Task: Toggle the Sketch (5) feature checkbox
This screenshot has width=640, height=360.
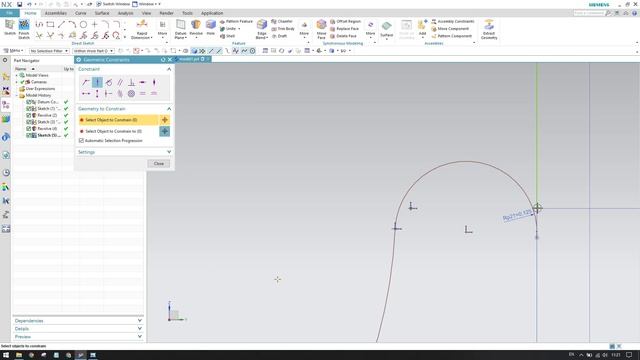Action: (x=29, y=135)
